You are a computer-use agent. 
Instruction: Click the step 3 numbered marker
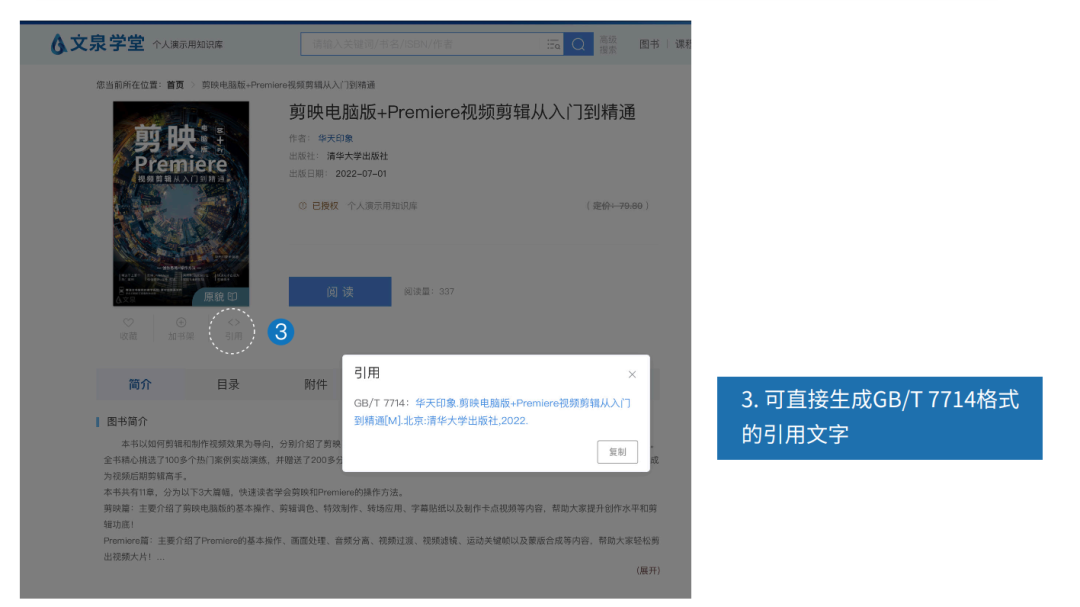[x=281, y=331]
